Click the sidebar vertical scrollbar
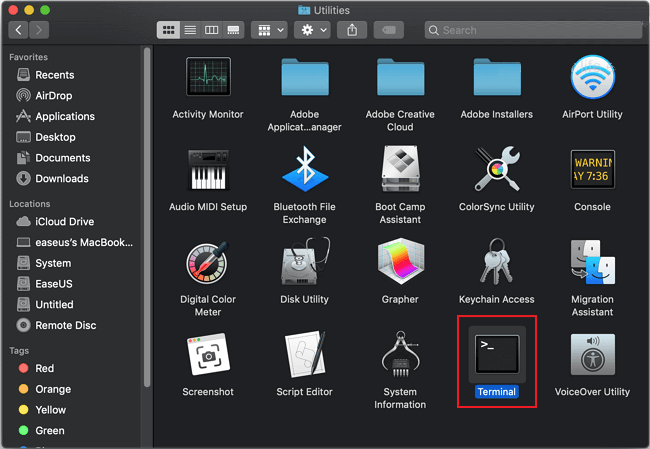Screen dimensions: 650x449 click(x=147, y=218)
